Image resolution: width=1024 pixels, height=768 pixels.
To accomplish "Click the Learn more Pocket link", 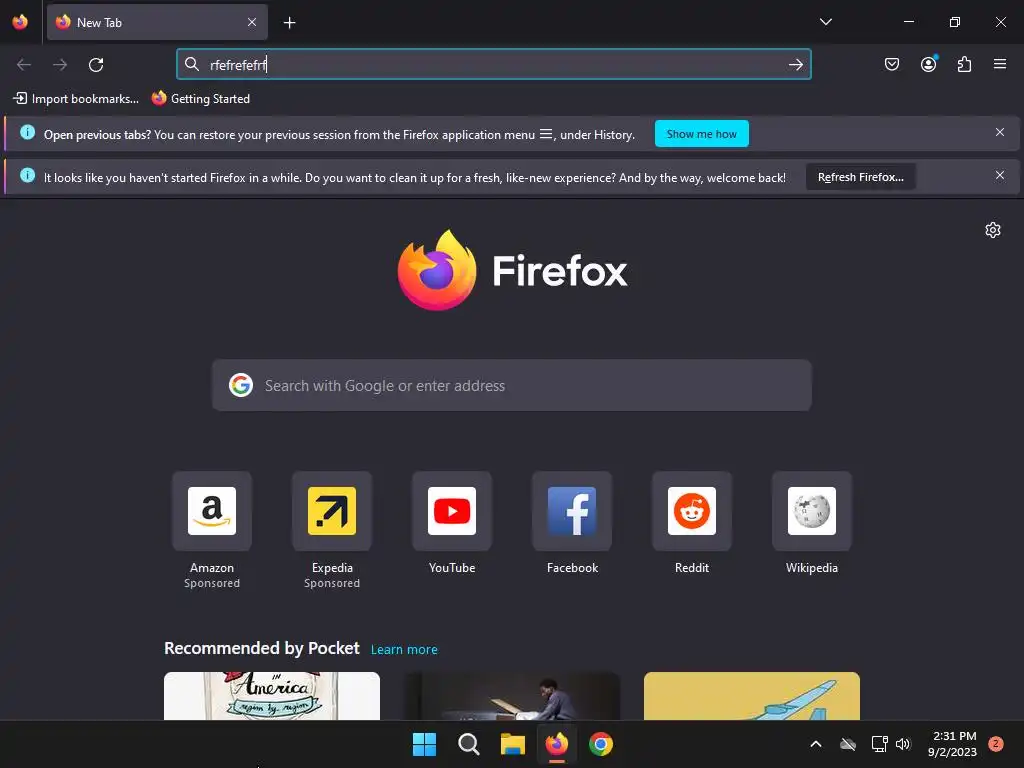I will point(404,649).
